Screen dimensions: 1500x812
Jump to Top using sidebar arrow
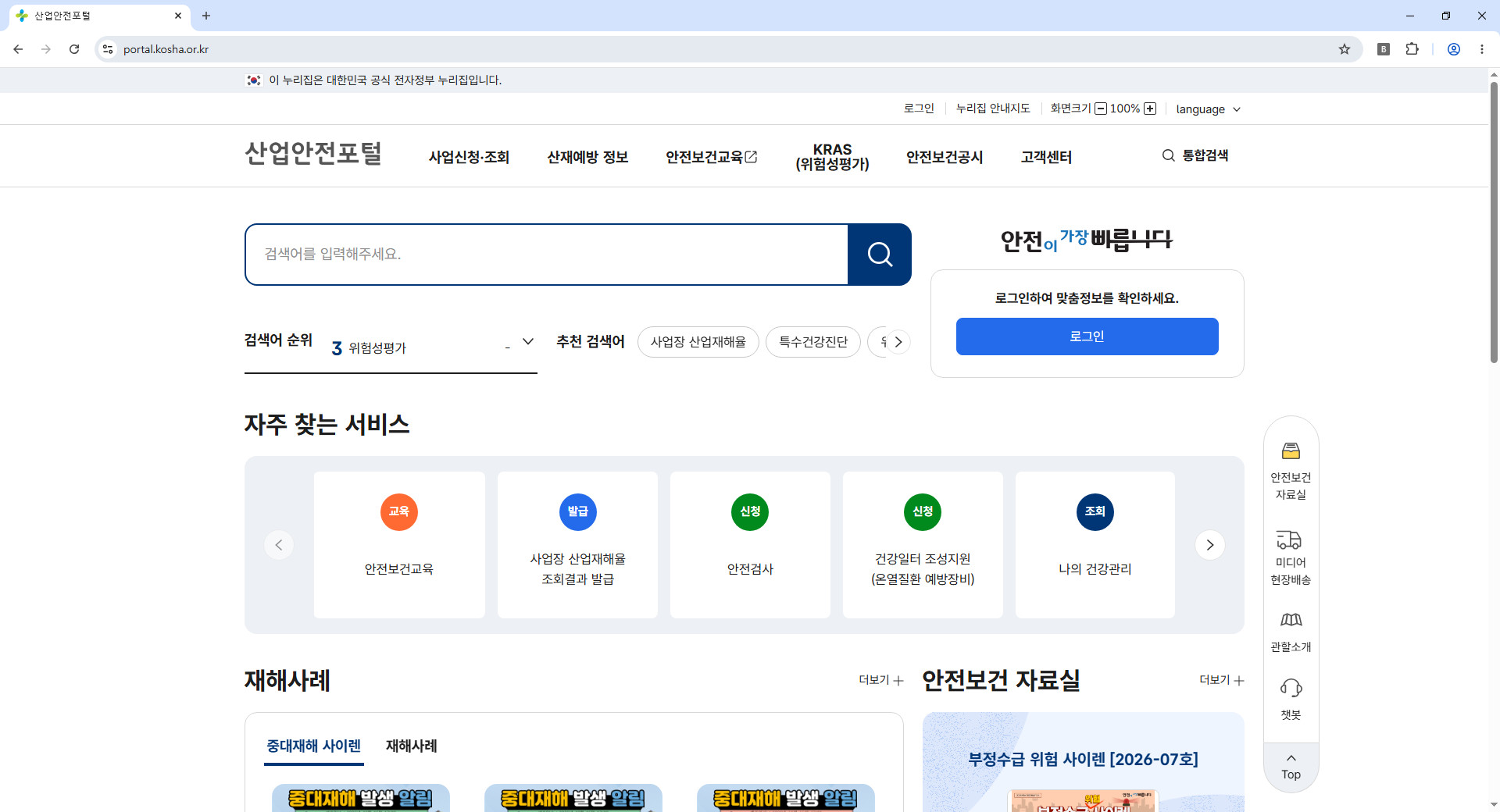1291,767
